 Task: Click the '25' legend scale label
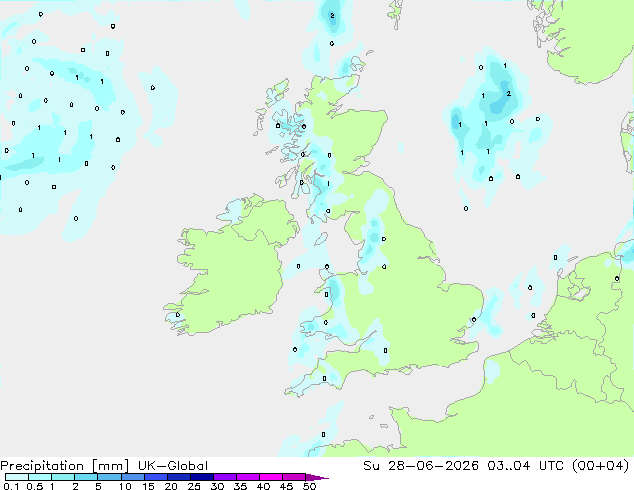[x=194, y=486]
